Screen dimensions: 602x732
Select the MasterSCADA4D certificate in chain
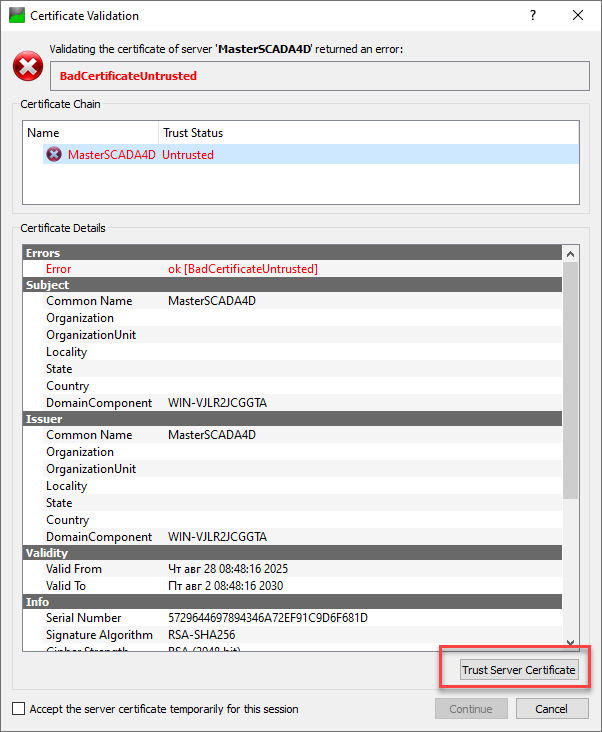click(x=111, y=155)
